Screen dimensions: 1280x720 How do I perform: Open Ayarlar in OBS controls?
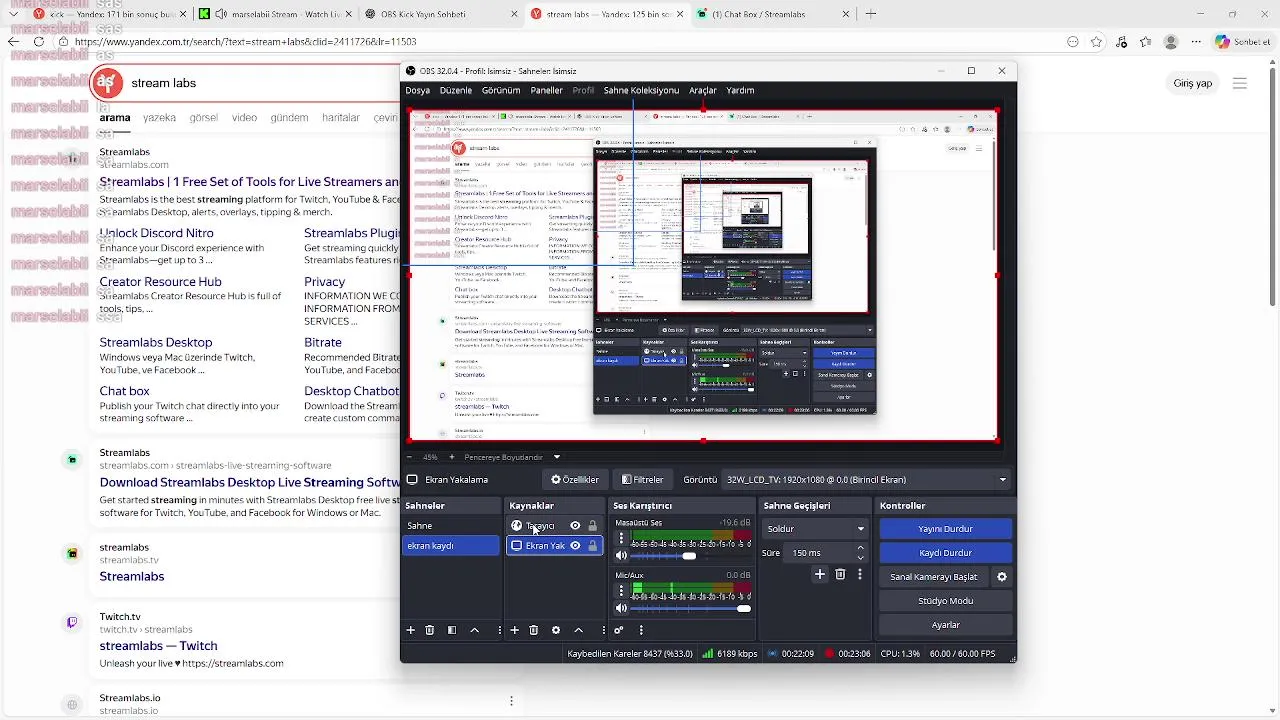click(x=945, y=625)
